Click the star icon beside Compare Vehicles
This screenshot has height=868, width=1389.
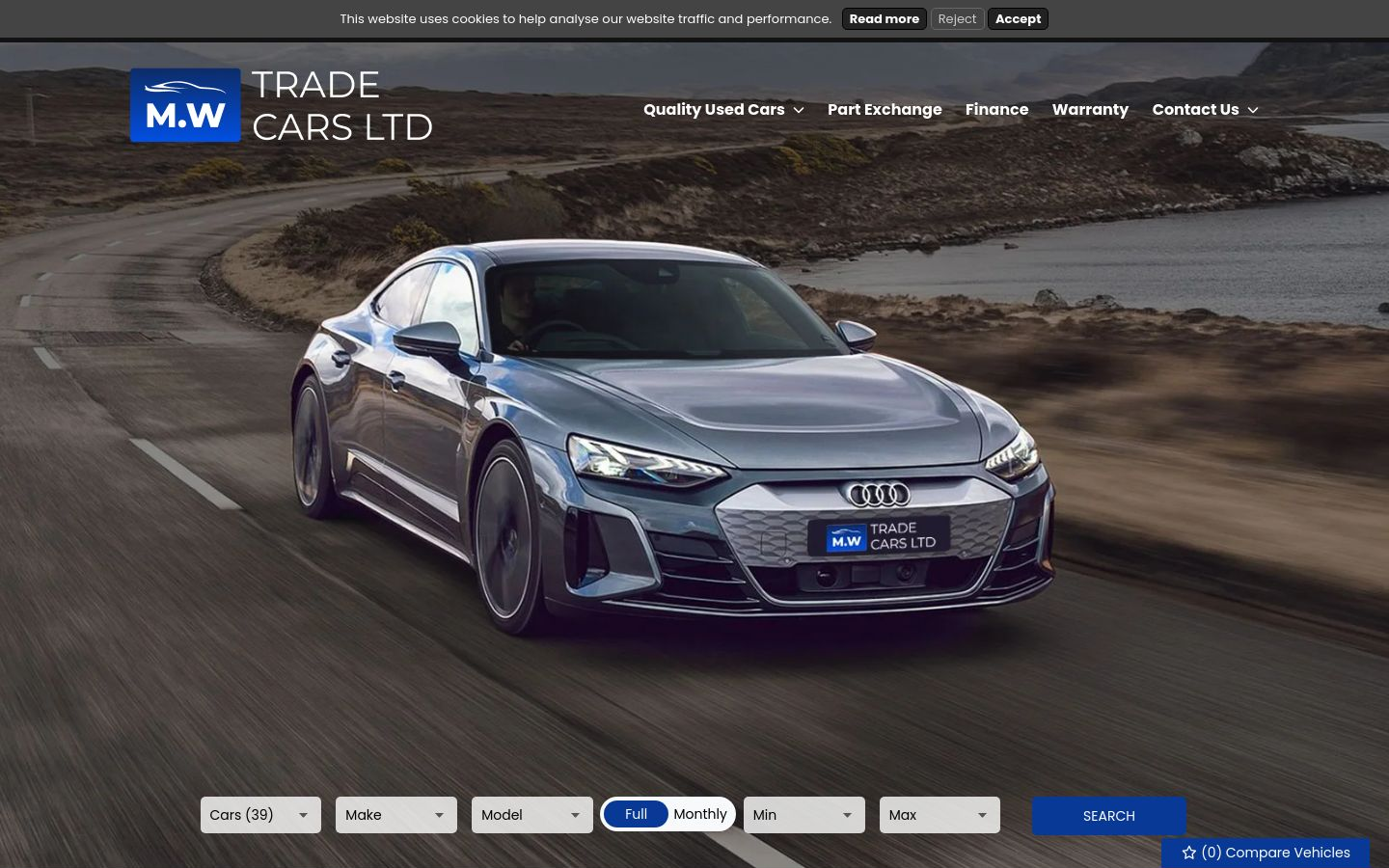[x=1188, y=853]
